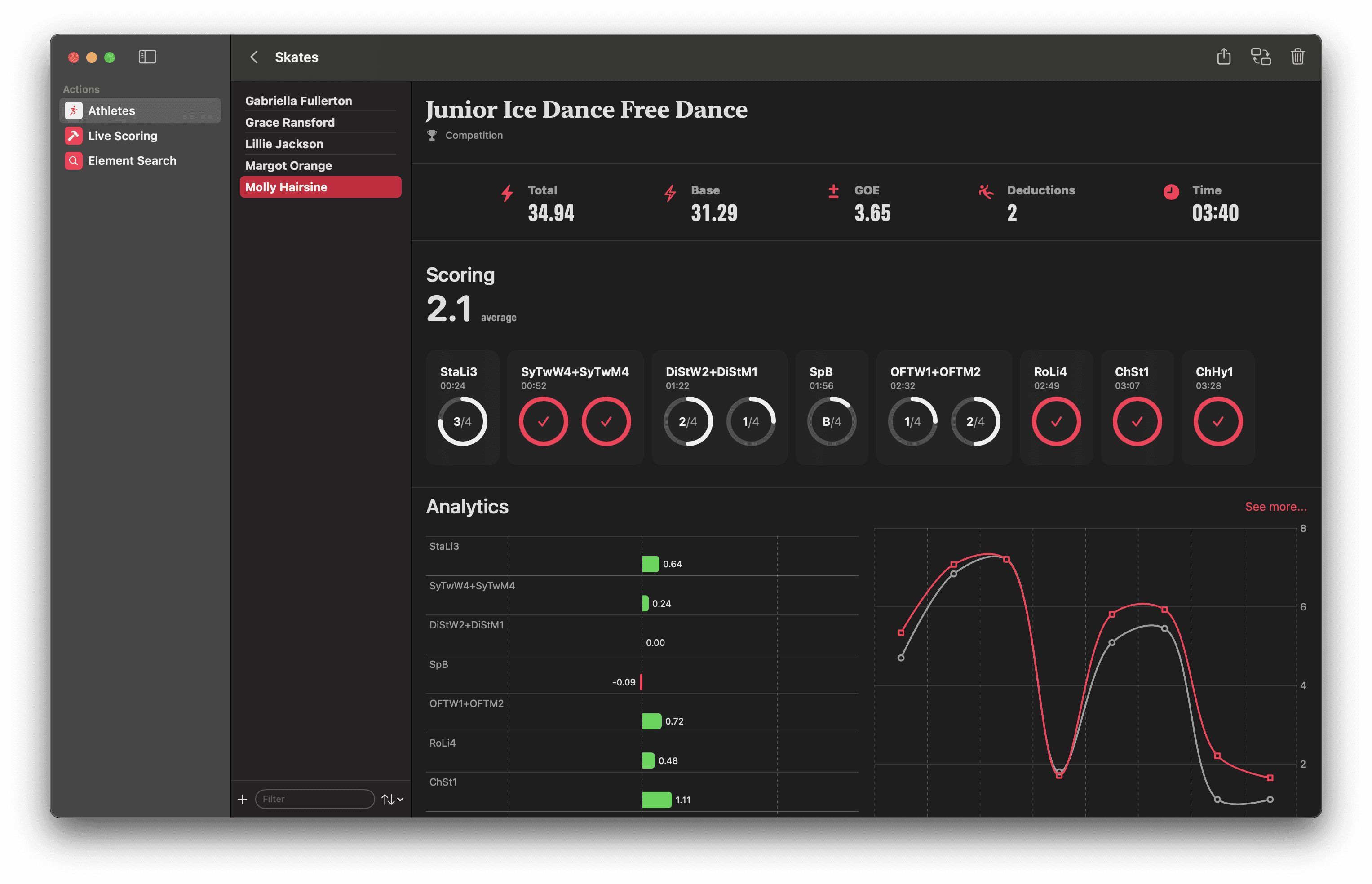Click the SyTwW4+SyTwM4 00:52 timestamp
The height and width of the screenshot is (884, 1372).
coord(533,386)
